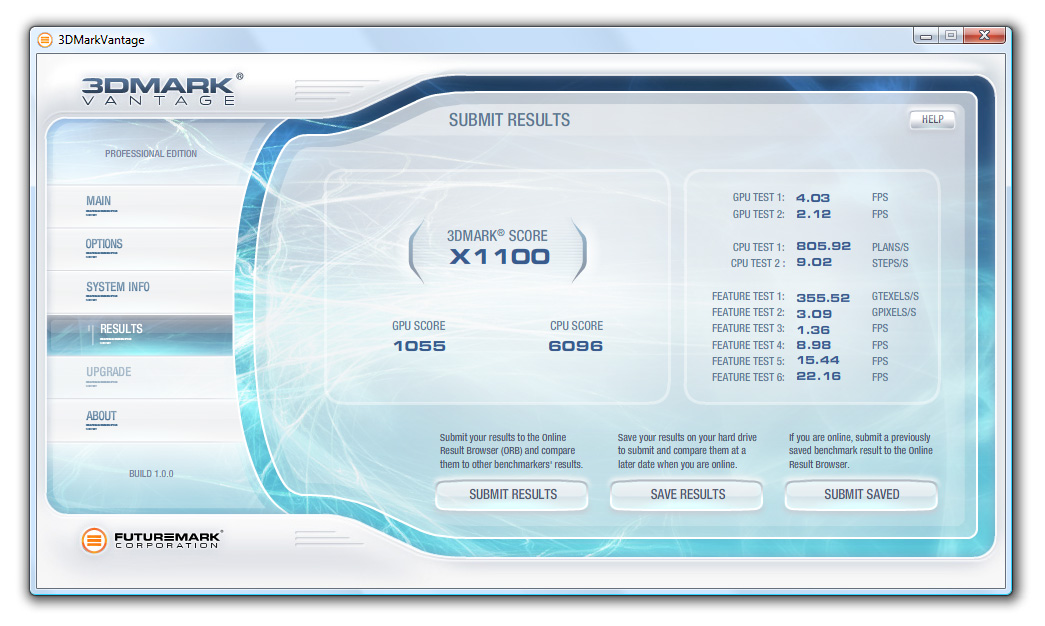
Task: Open the About section
Action: click(101, 417)
